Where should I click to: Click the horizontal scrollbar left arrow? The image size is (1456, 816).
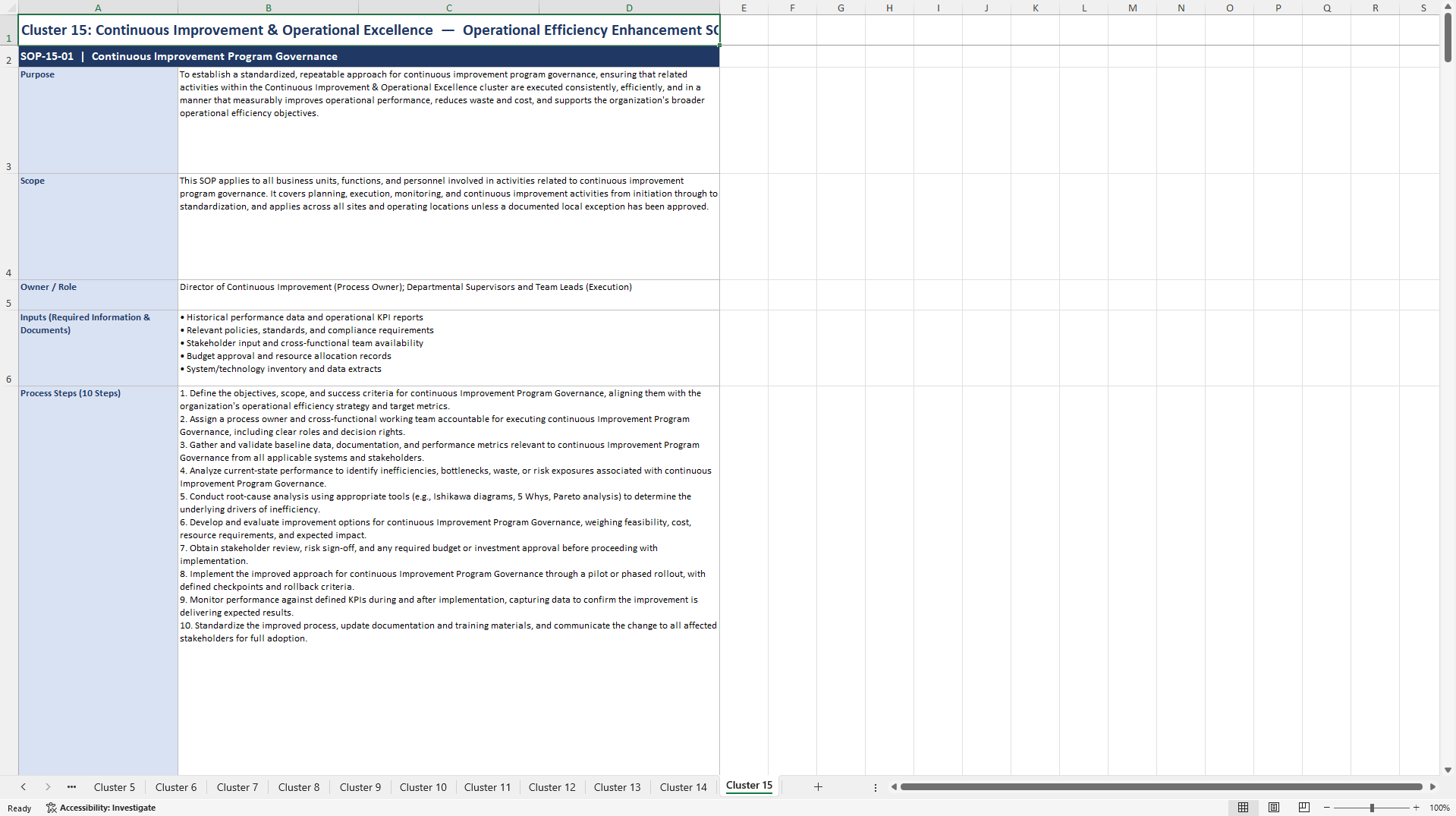coord(894,787)
